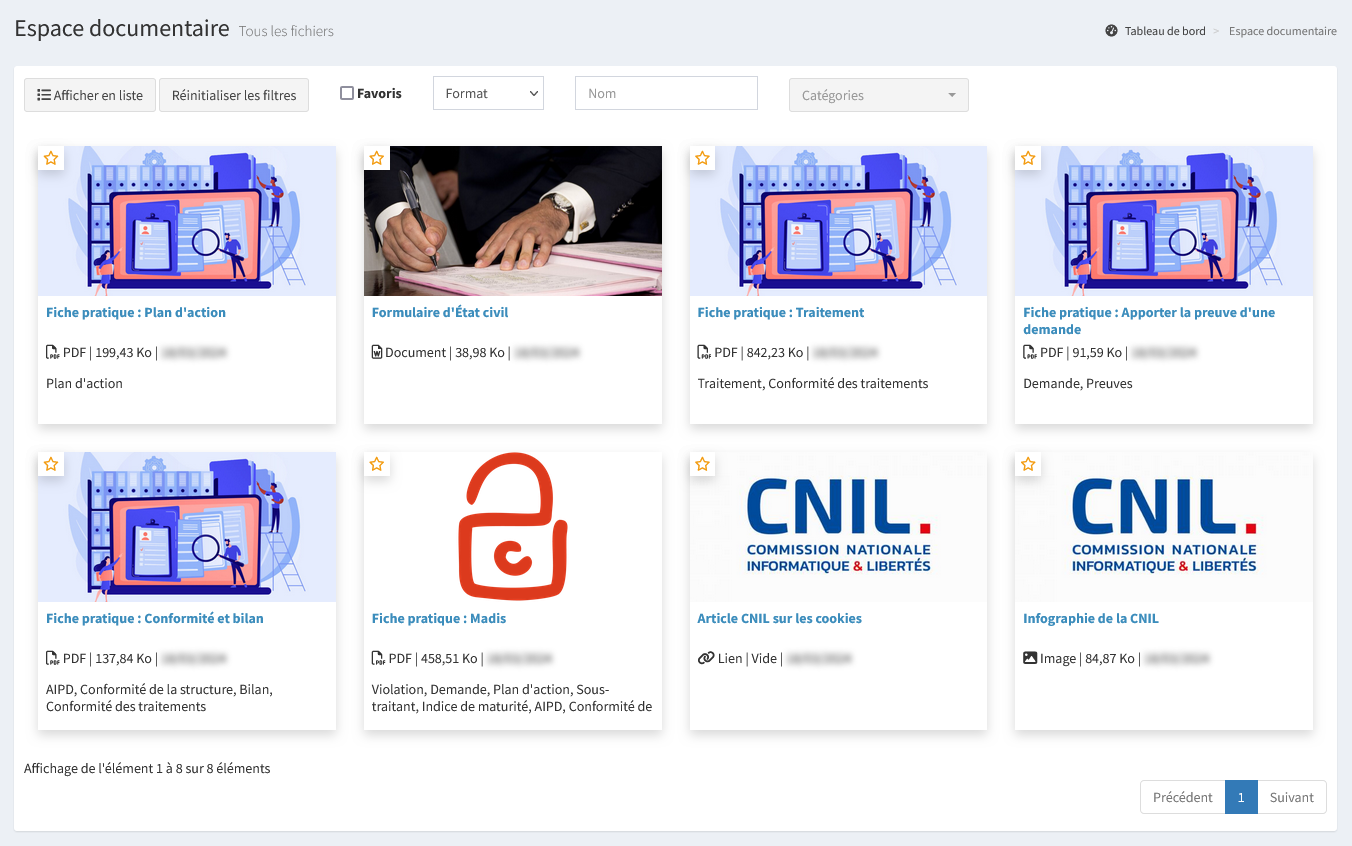Open the Format dropdown

click(488, 93)
